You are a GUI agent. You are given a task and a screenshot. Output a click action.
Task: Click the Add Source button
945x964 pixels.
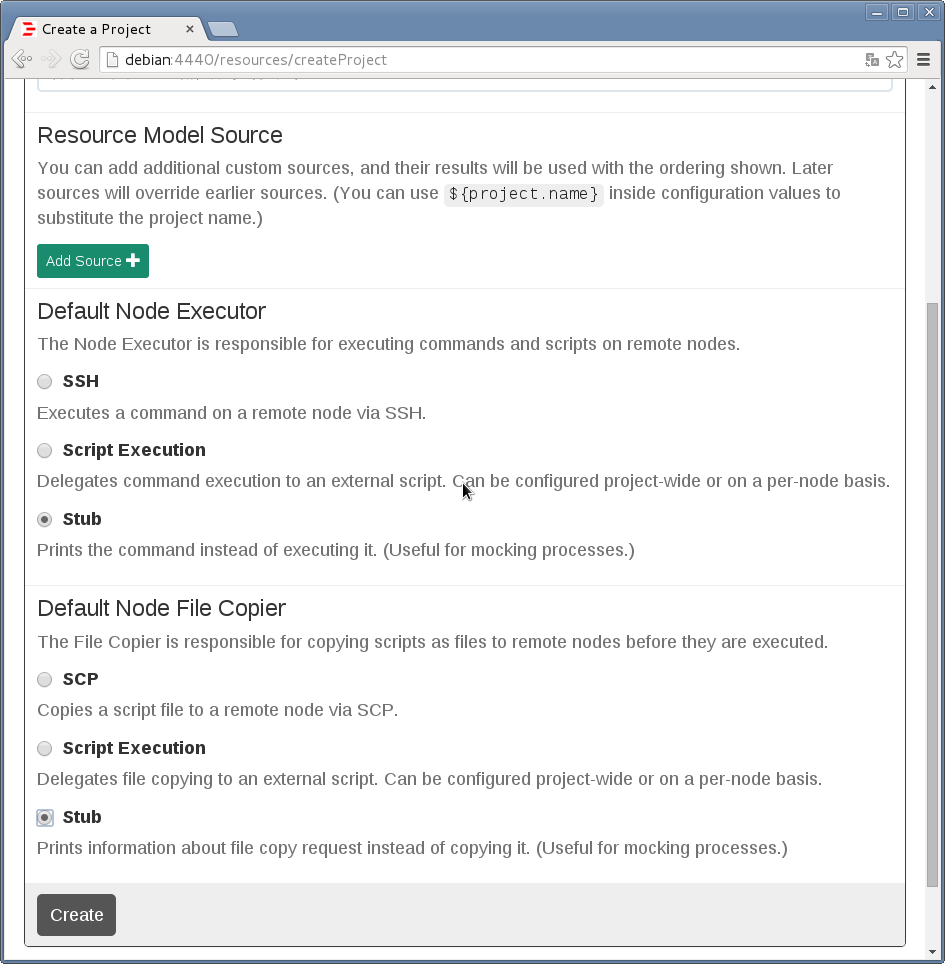[x=93, y=261]
